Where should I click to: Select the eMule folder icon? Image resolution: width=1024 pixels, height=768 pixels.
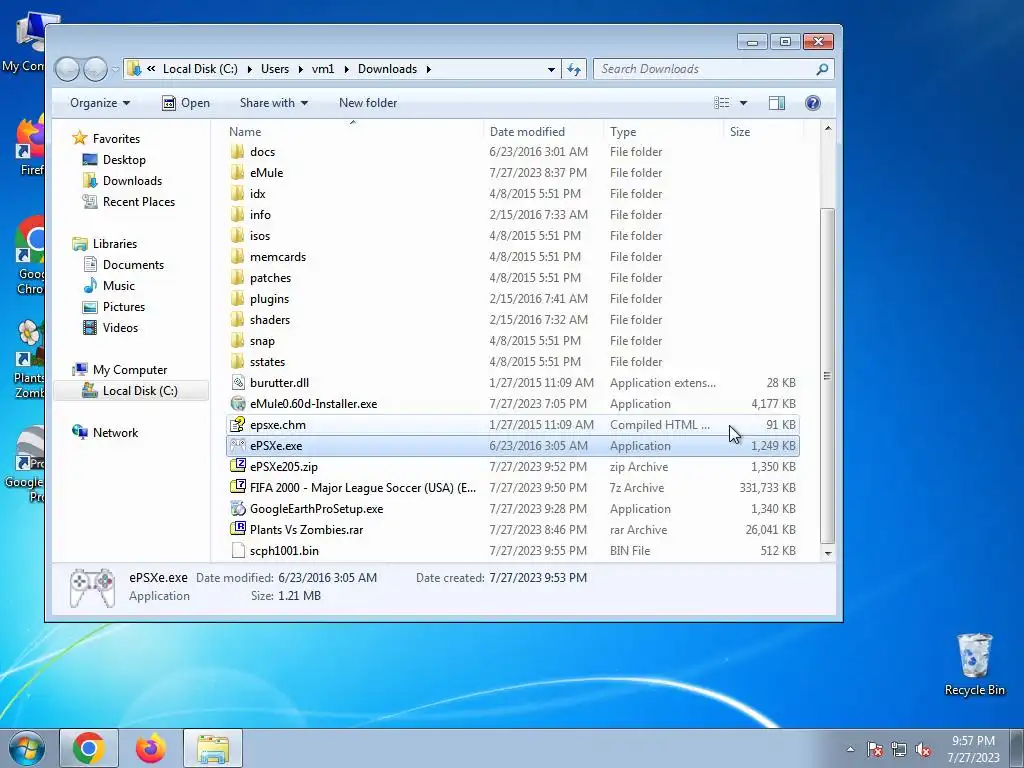(x=238, y=173)
